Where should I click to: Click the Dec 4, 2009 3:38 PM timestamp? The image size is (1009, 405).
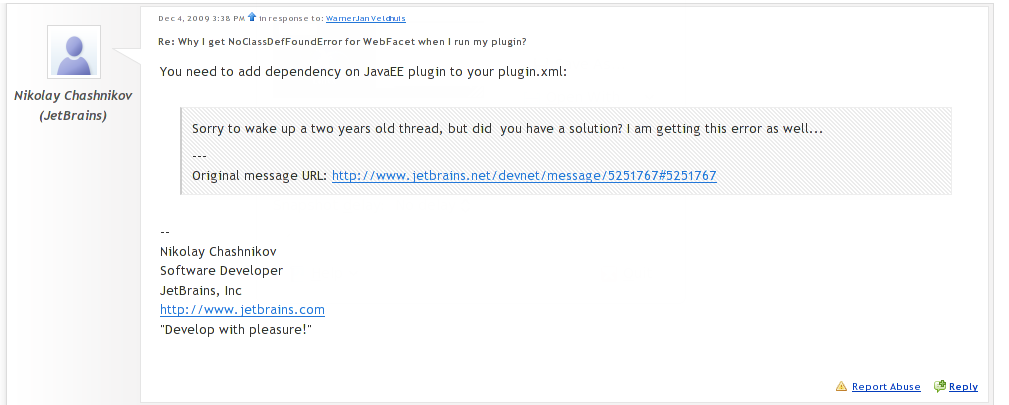click(201, 19)
